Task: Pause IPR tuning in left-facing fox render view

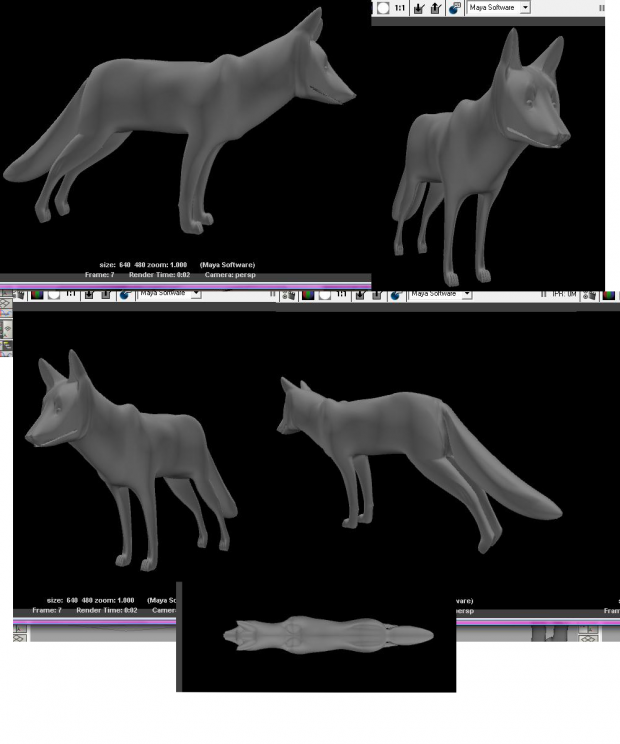Action: point(273,294)
